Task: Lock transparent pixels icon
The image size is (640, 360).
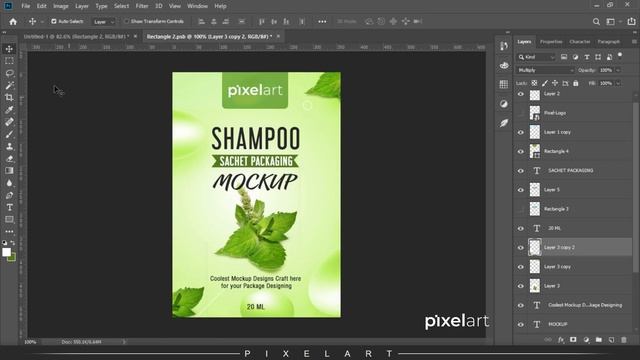Action: [534, 83]
